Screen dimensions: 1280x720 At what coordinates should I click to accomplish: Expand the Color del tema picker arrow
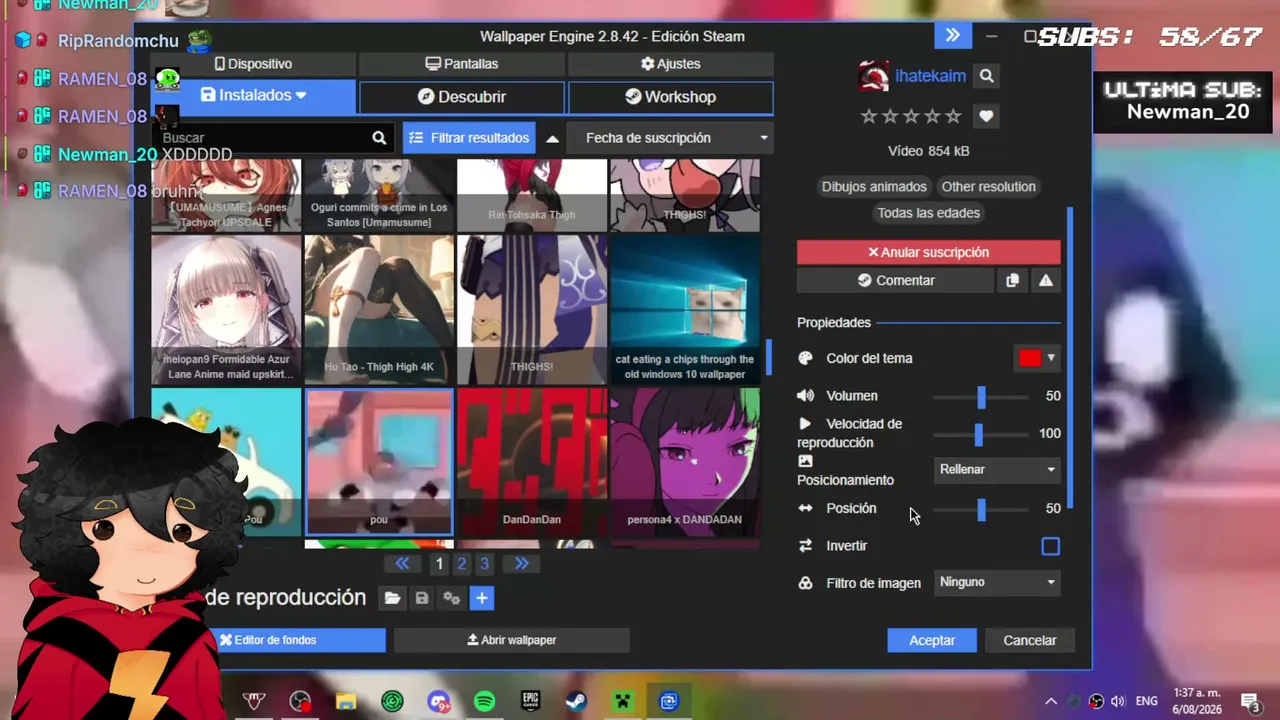[x=1051, y=358]
